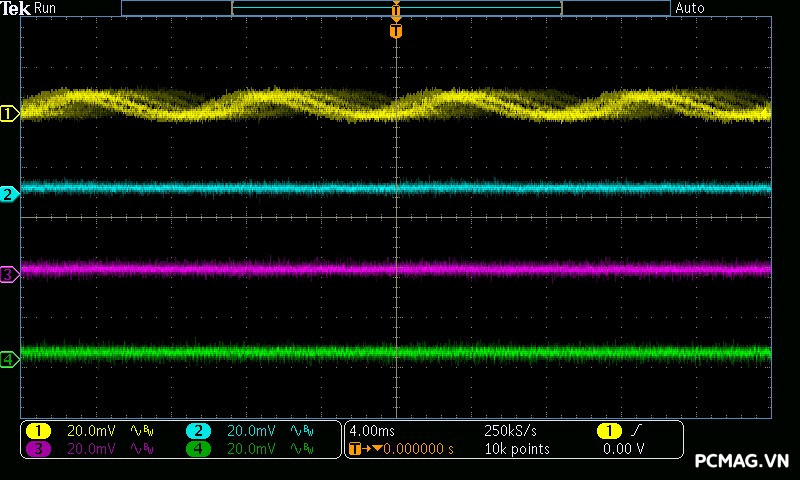800x480 pixels.
Task: Select the 0.00 V trigger level readout
Action: pos(623,449)
